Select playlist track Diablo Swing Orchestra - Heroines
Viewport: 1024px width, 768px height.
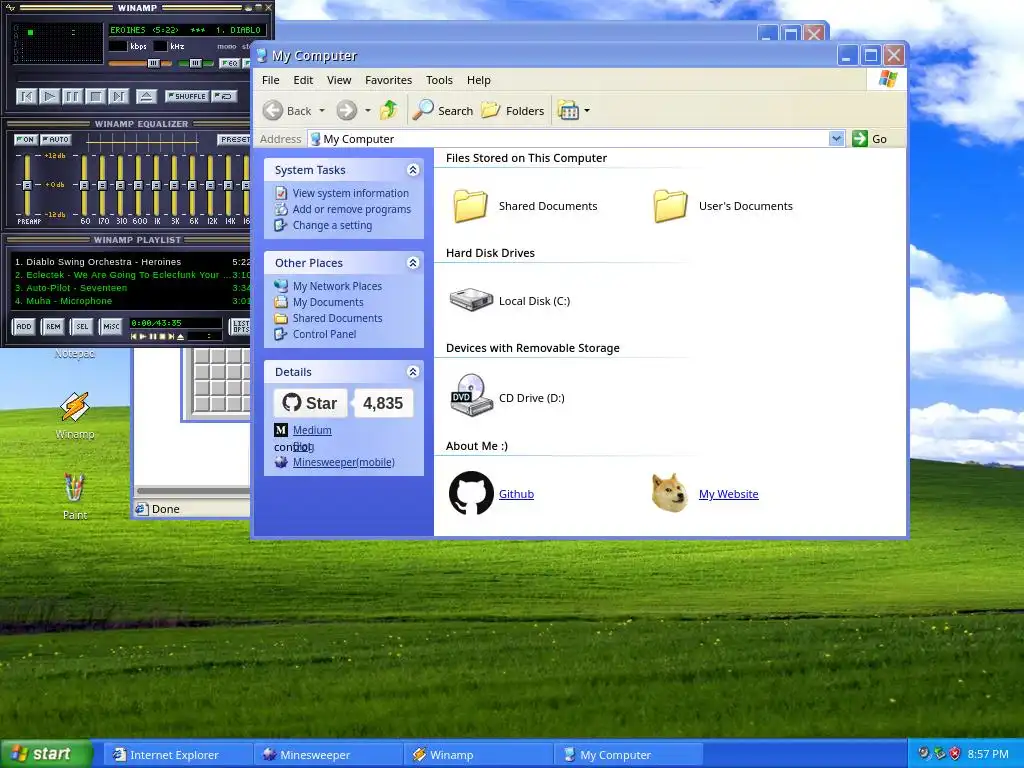131,262
